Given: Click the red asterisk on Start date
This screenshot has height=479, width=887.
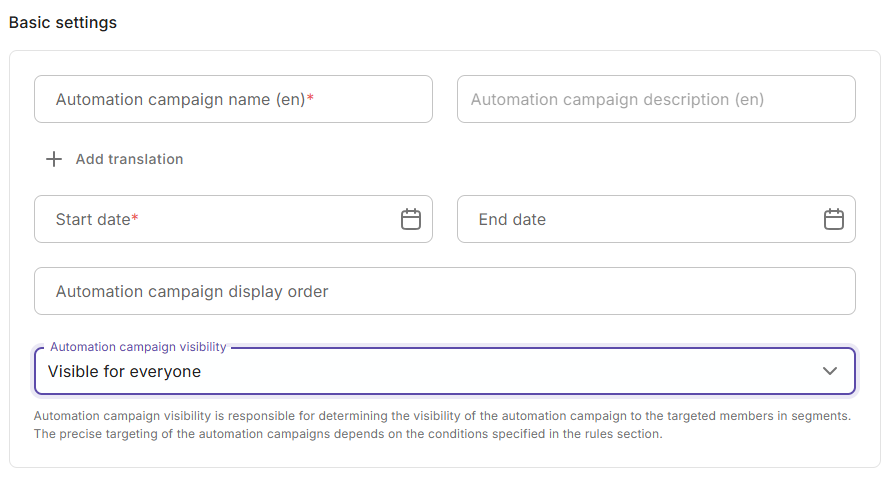Looking at the screenshot, I should click(135, 220).
